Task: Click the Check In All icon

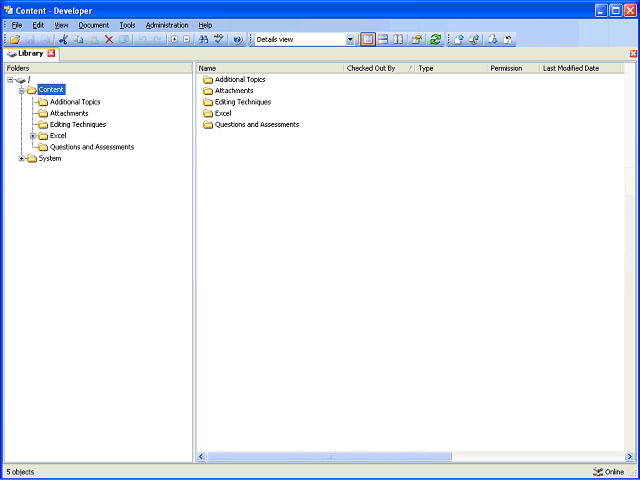Action: 473,40
